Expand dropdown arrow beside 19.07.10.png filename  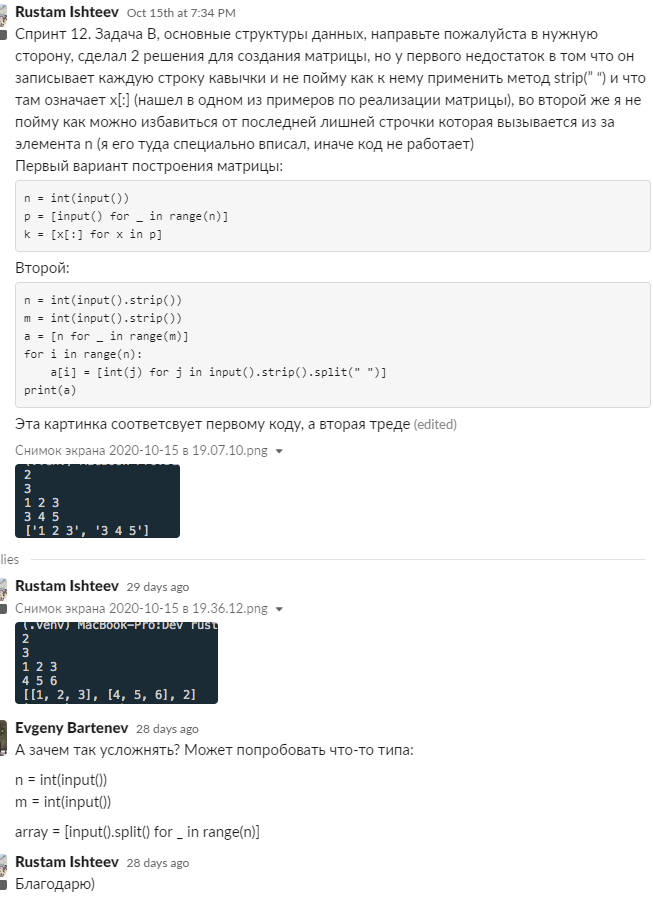click(x=279, y=451)
